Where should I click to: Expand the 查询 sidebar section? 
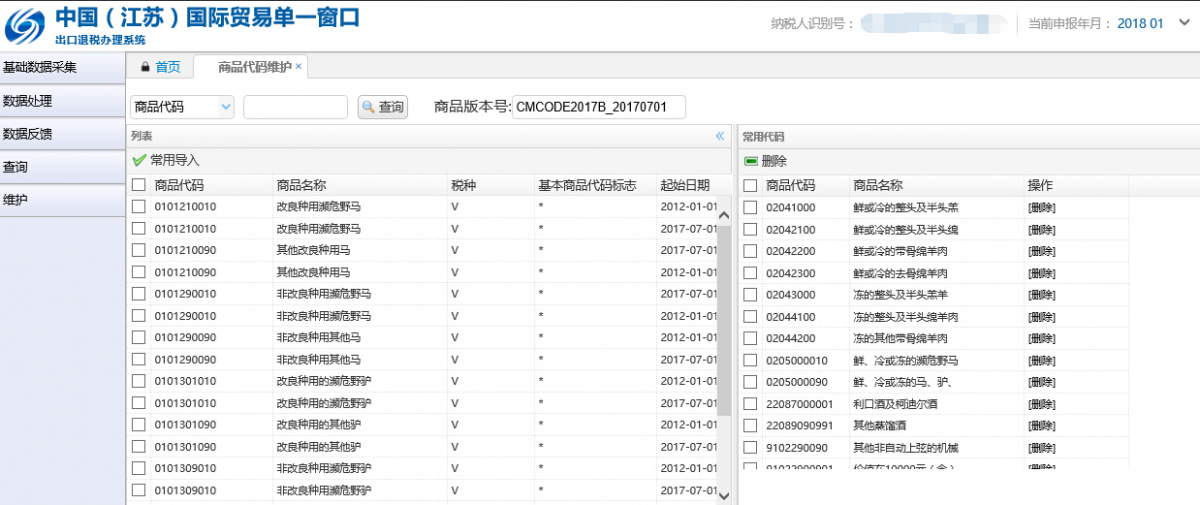point(62,167)
